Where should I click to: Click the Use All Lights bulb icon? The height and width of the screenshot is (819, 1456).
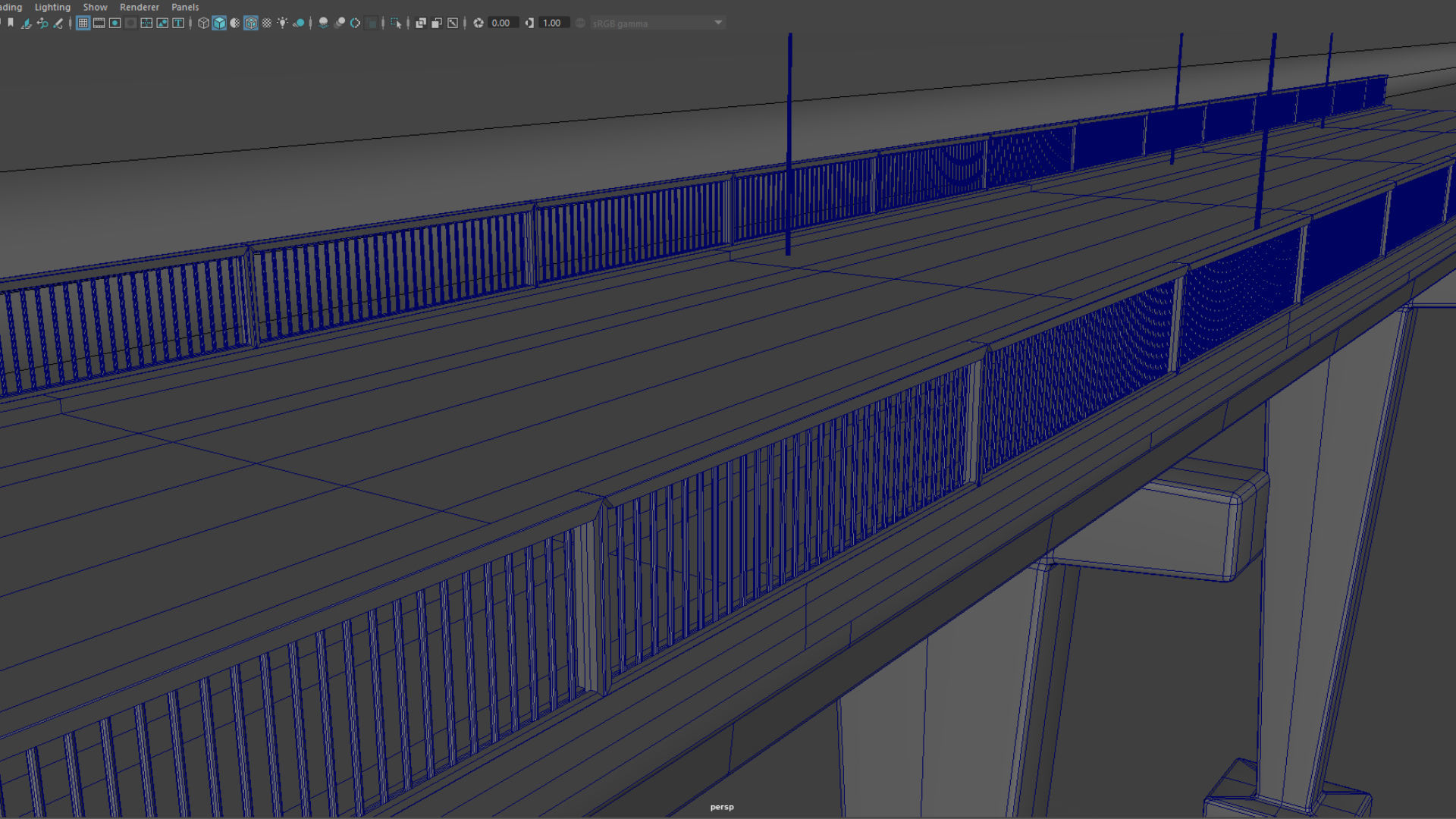coord(283,23)
